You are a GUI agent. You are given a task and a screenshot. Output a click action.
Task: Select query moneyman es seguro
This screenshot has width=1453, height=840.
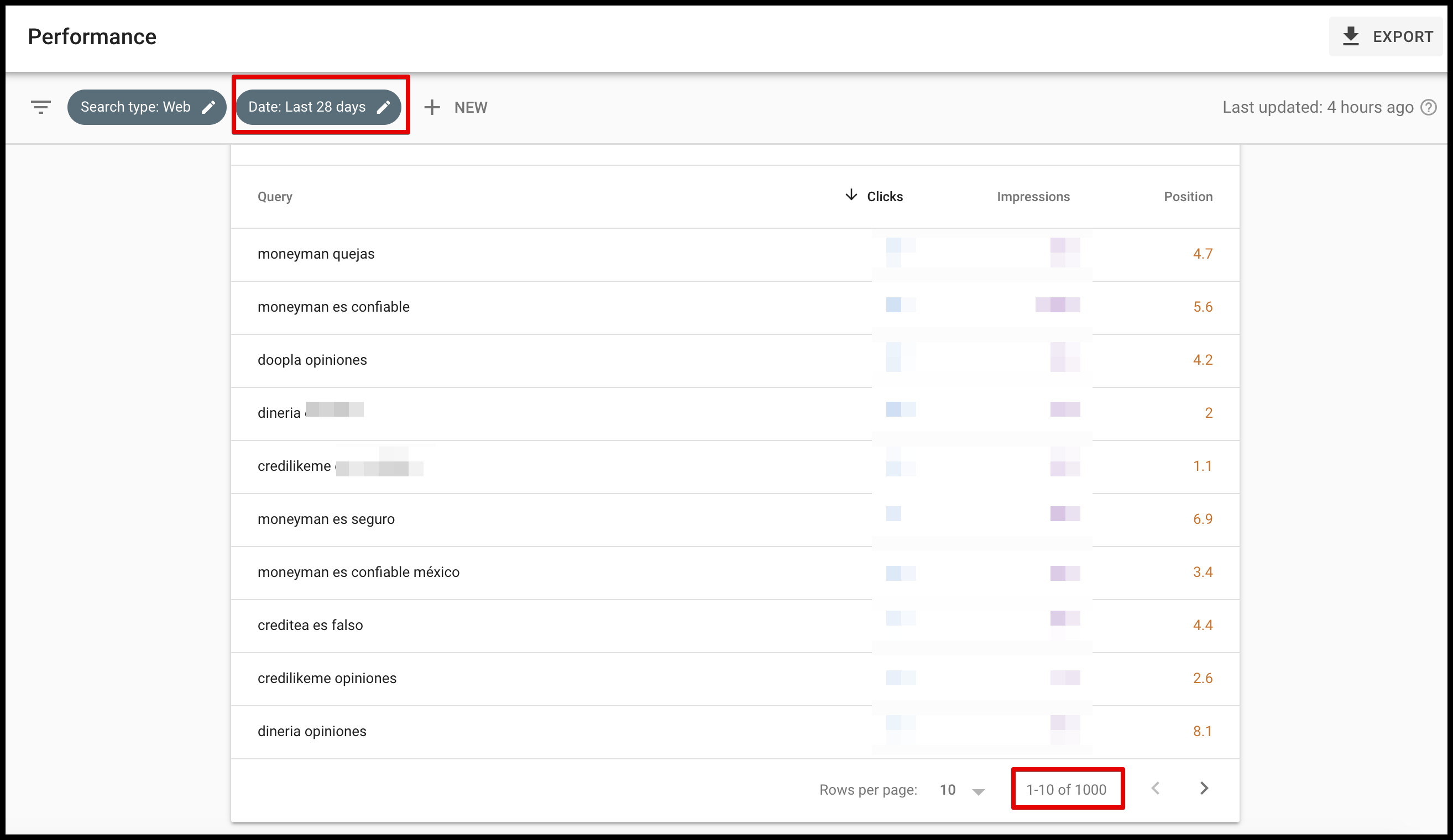(326, 519)
